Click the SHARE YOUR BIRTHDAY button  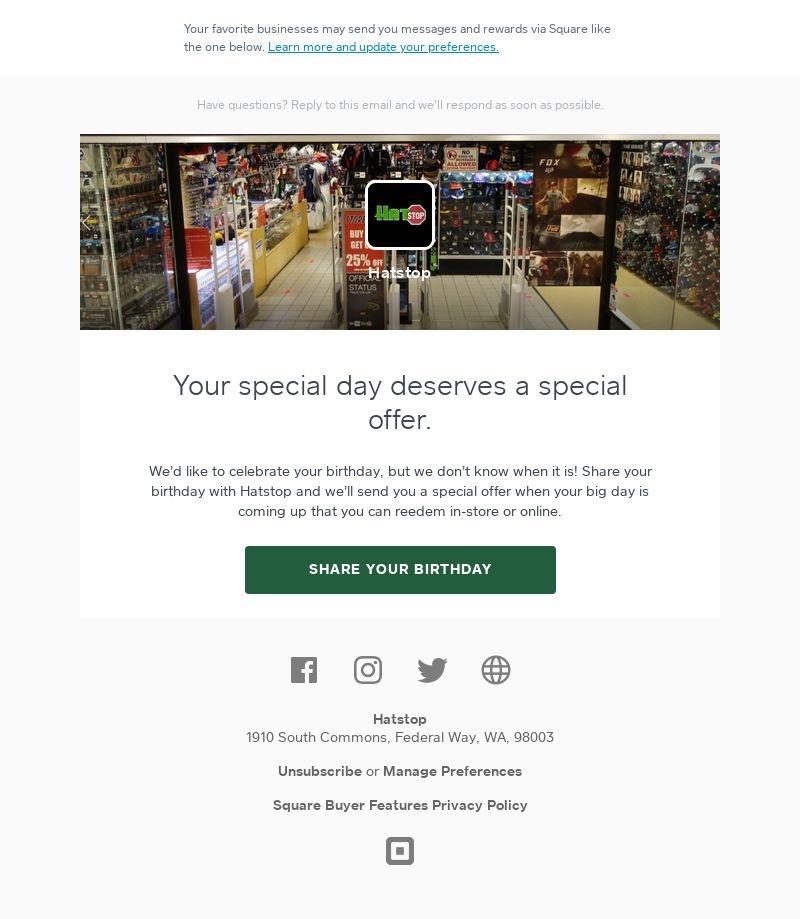pos(400,570)
